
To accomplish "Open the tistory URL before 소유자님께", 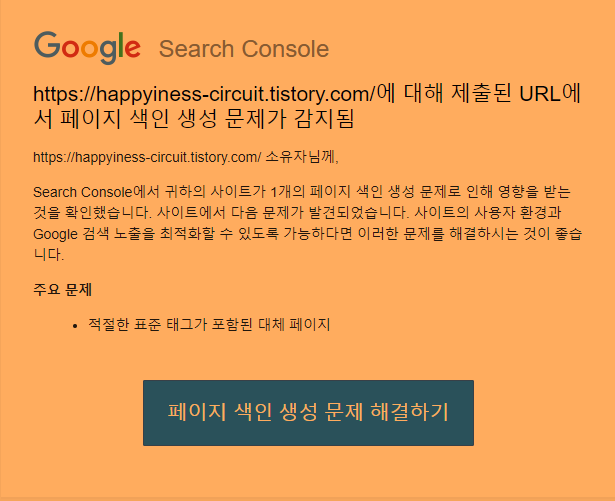I will 147,158.
